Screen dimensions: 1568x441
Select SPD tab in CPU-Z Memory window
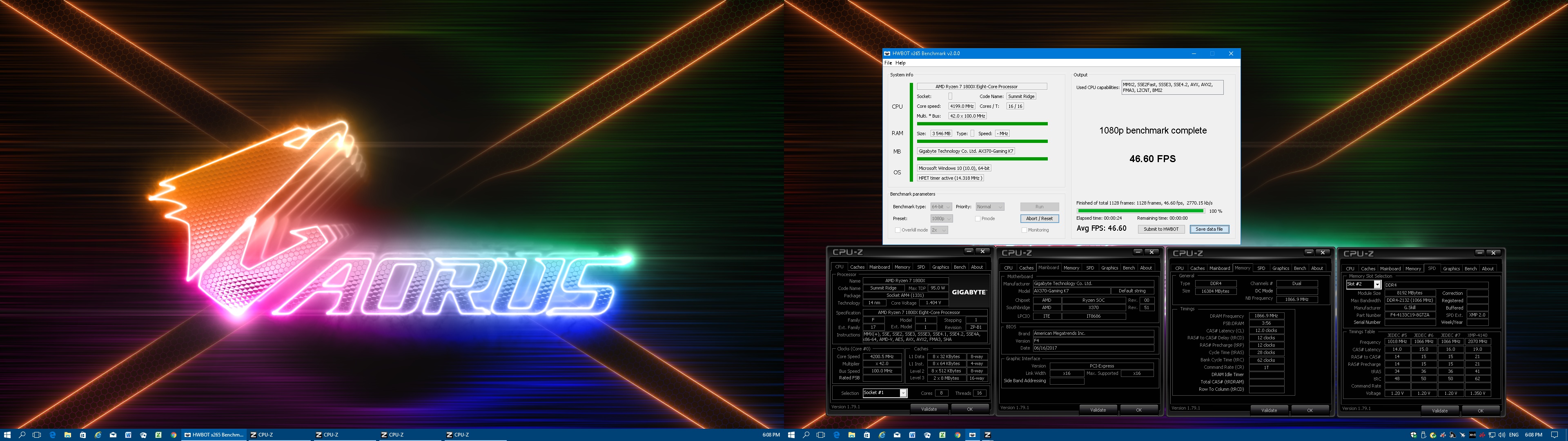(x=1261, y=268)
